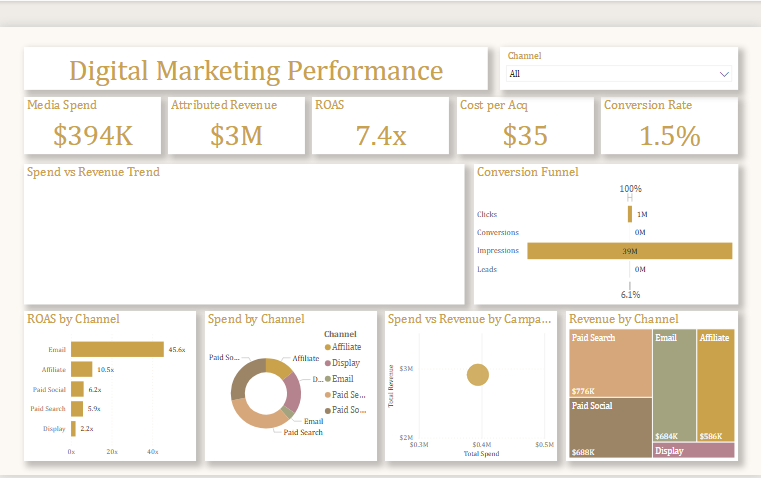Click the ROAS 7.4x value
Image resolution: width=761 pixels, height=478 pixels.
(381, 136)
